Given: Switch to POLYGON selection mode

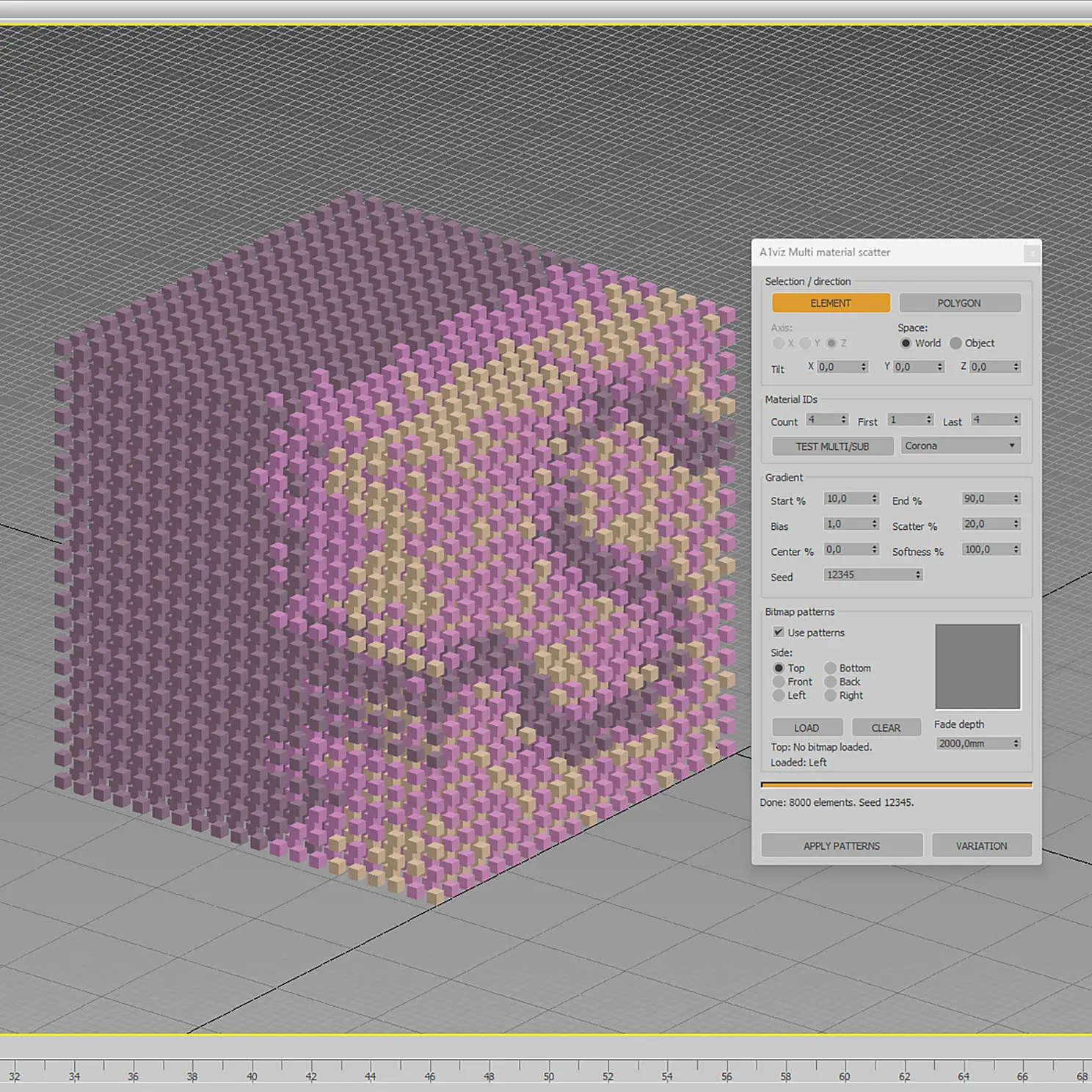Looking at the screenshot, I should (959, 303).
